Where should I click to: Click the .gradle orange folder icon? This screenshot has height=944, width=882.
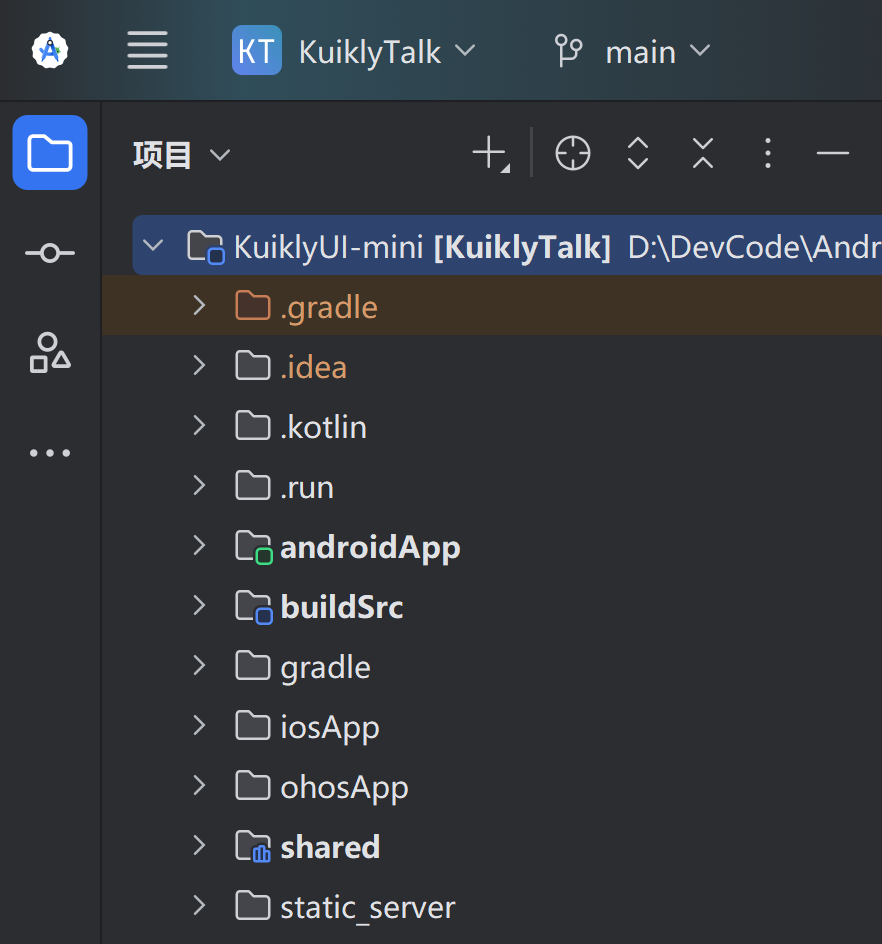point(252,305)
